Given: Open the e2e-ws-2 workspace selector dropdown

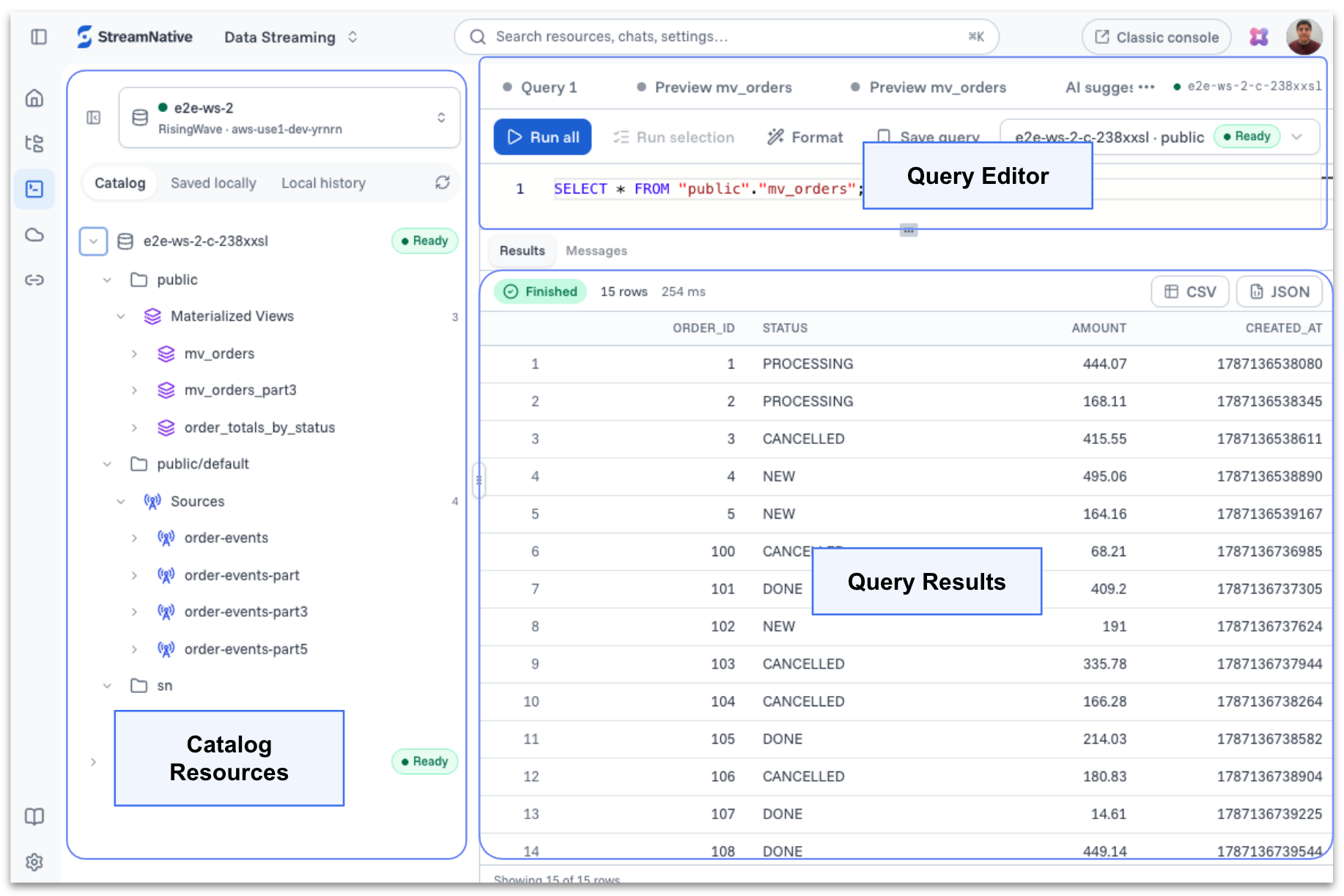Looking at the screenshot, I should [289, 117].
